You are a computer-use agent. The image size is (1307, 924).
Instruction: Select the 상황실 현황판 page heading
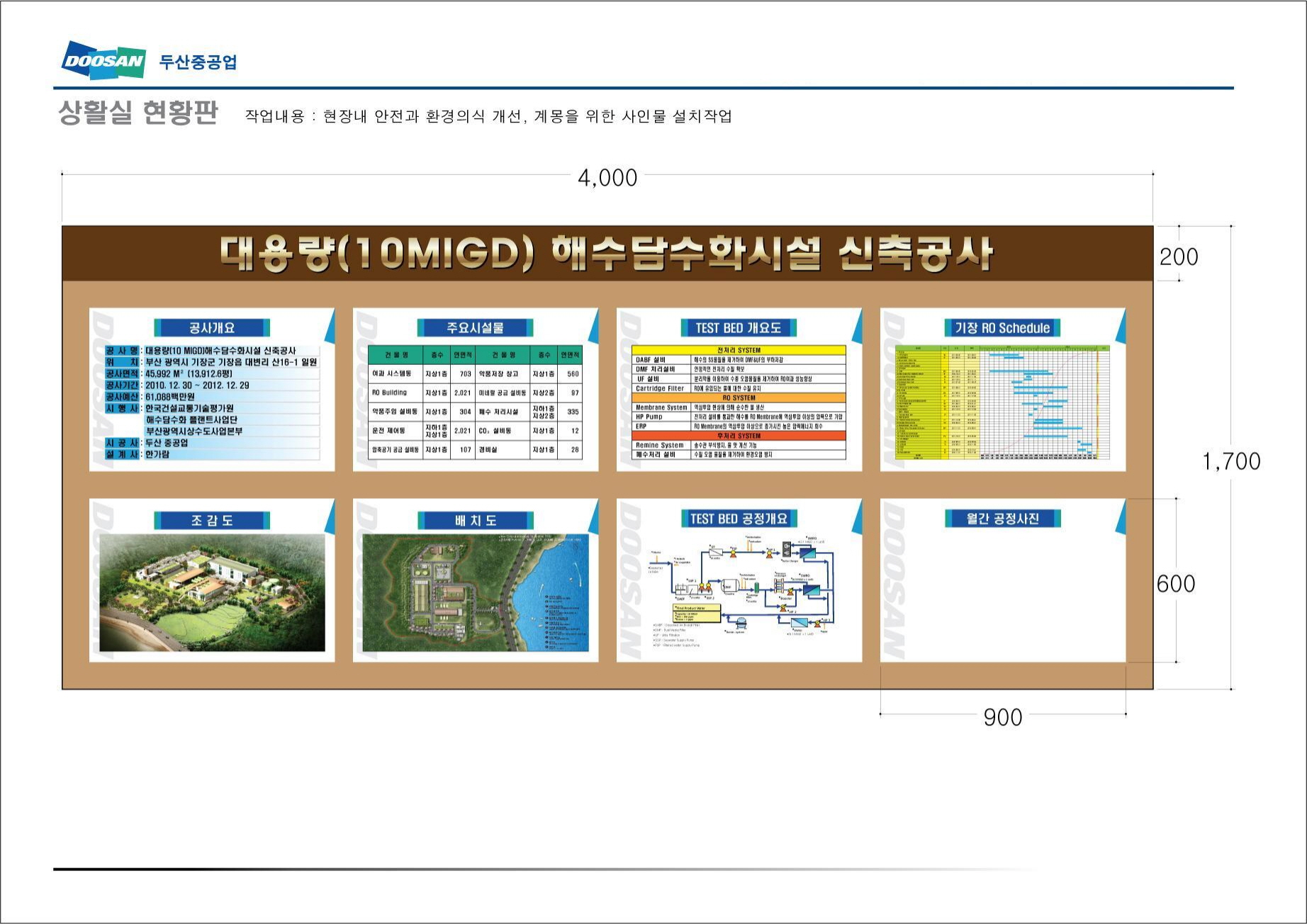tap(138, 113)
